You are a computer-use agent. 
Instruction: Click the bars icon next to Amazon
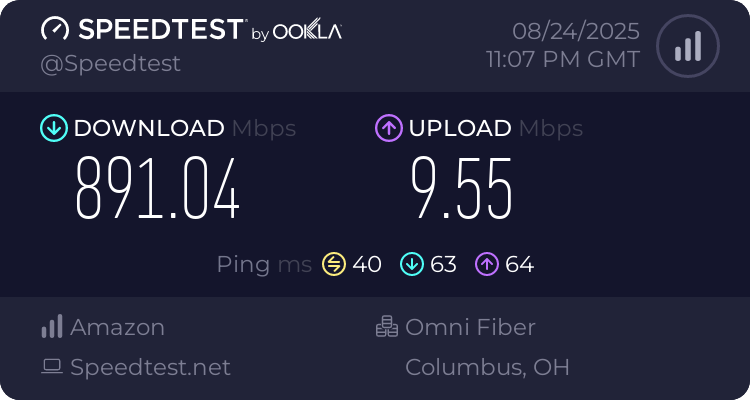pyautogui.click(x=52, y=327)
